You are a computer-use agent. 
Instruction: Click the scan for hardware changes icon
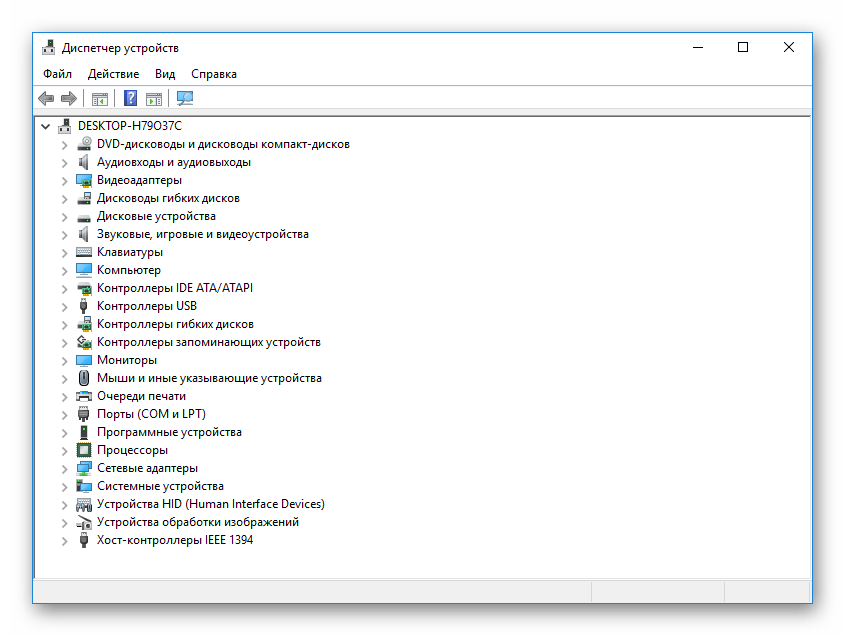pos(185,98)
